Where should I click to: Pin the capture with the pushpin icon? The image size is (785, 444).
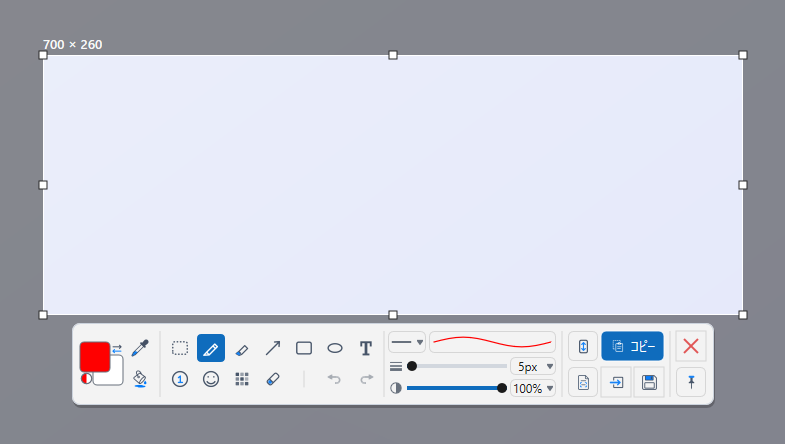click(691, 382)
